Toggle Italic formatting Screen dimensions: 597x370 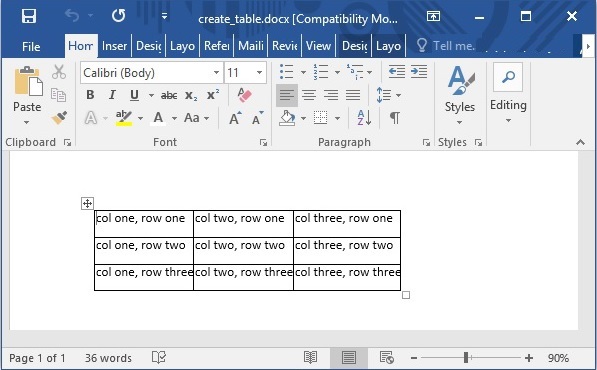(x=112, y=95)
